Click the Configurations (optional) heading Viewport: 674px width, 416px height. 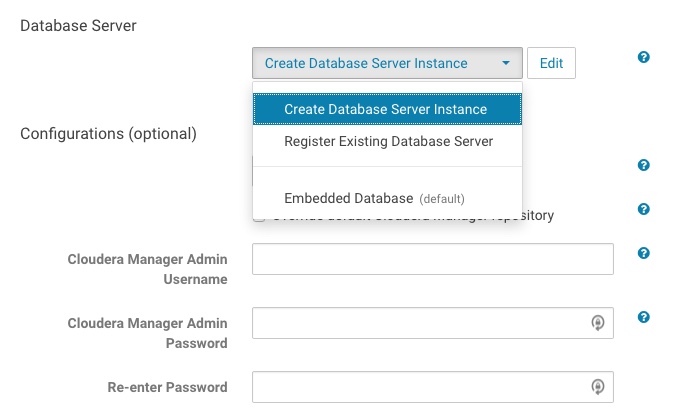point(109,133)
